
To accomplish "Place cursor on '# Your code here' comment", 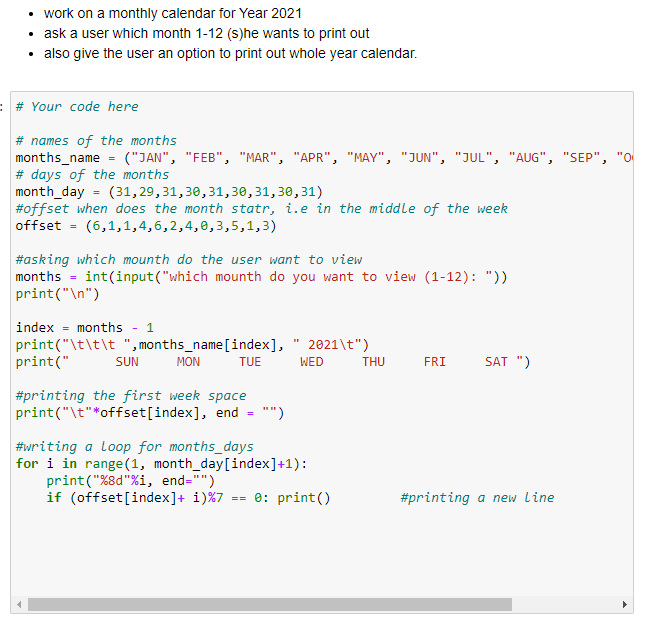I will point(77,107).
